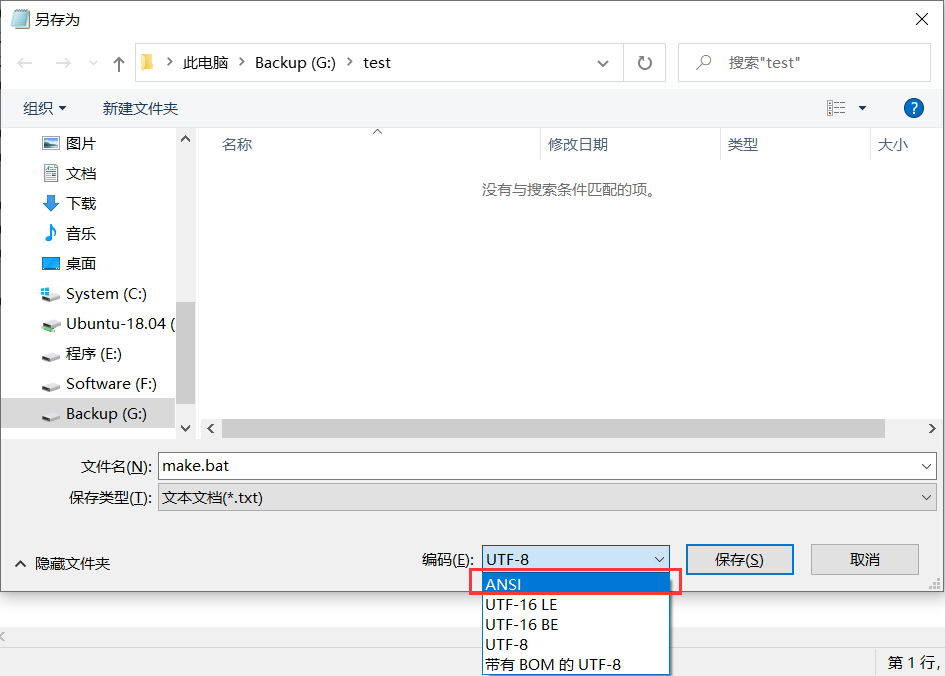Click the Notepad icon in title bar

coord(20,19)
